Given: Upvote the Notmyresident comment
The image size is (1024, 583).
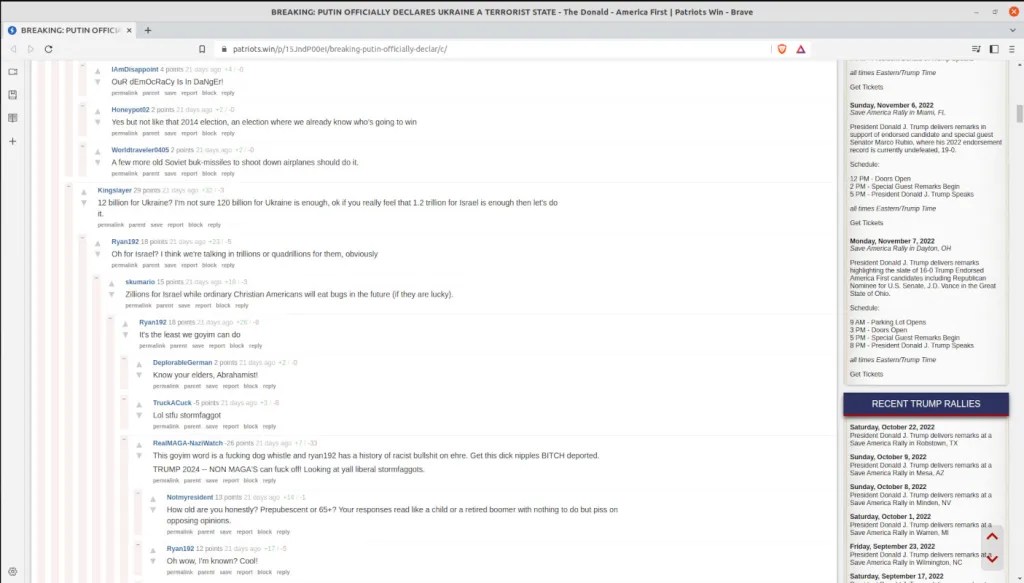Looking at the screenshot, I should pyautogui.click(x=153, y=499).
